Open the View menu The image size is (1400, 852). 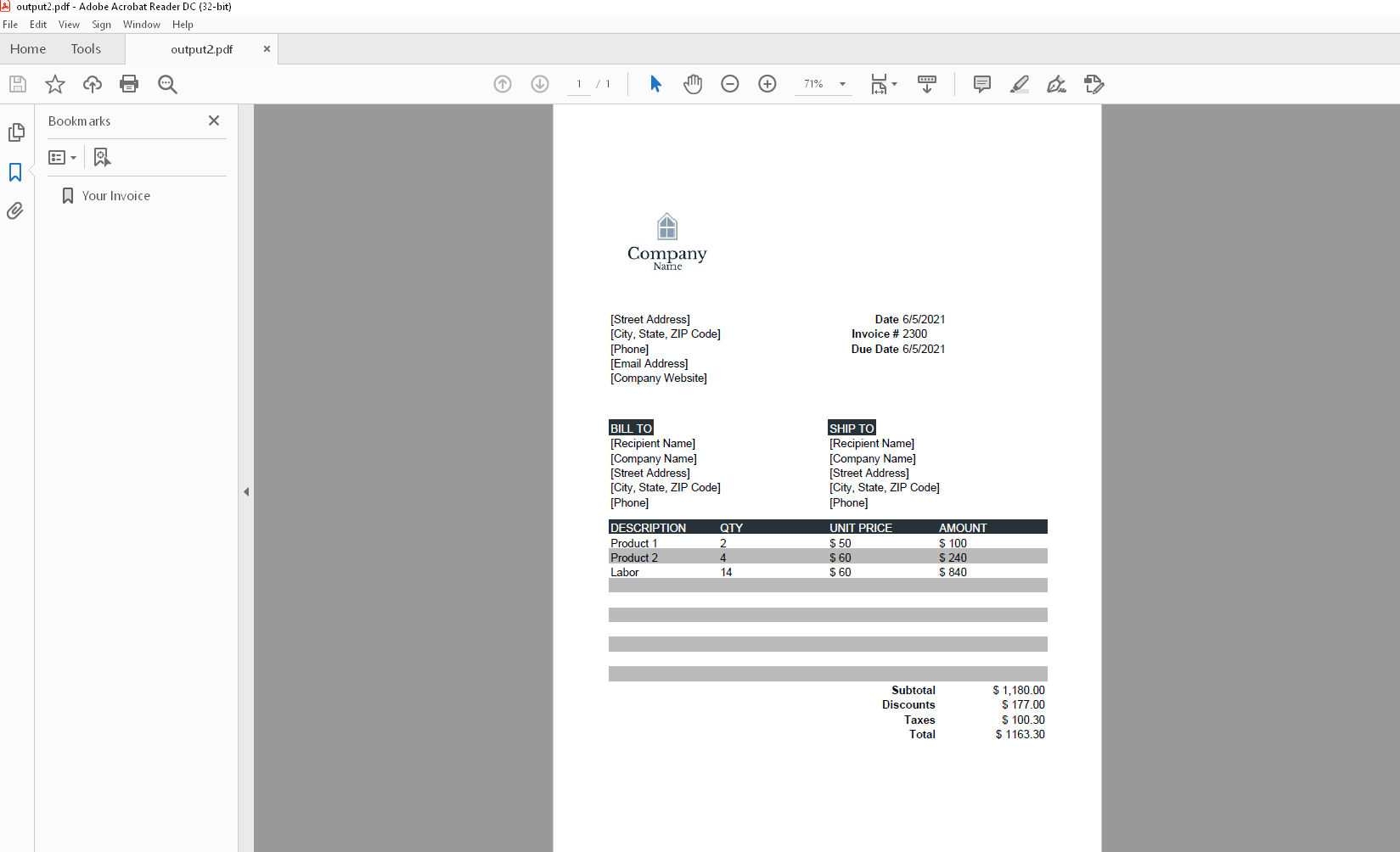(69, 24)
